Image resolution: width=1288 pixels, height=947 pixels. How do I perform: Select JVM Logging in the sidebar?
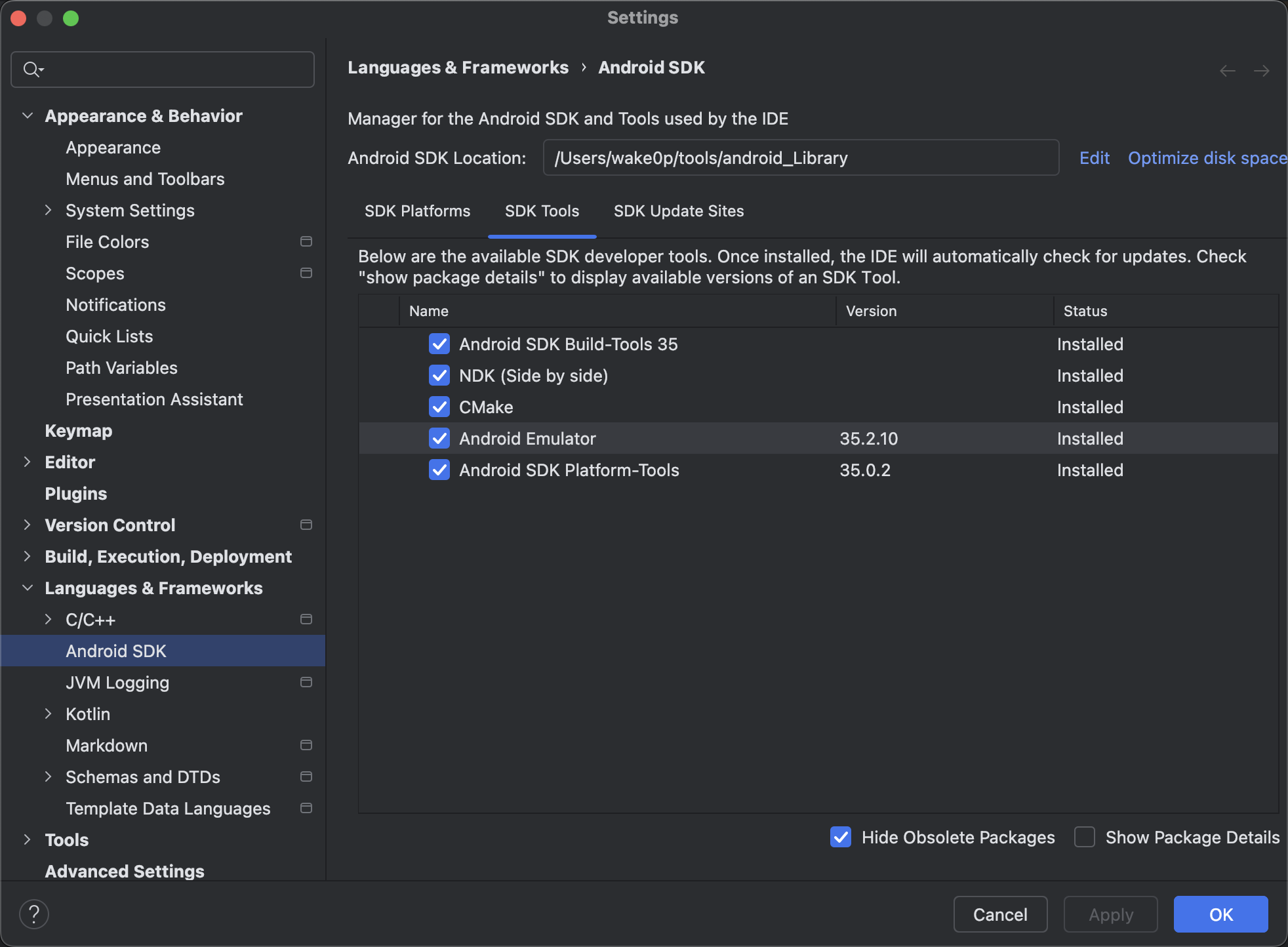pos(117,683)
